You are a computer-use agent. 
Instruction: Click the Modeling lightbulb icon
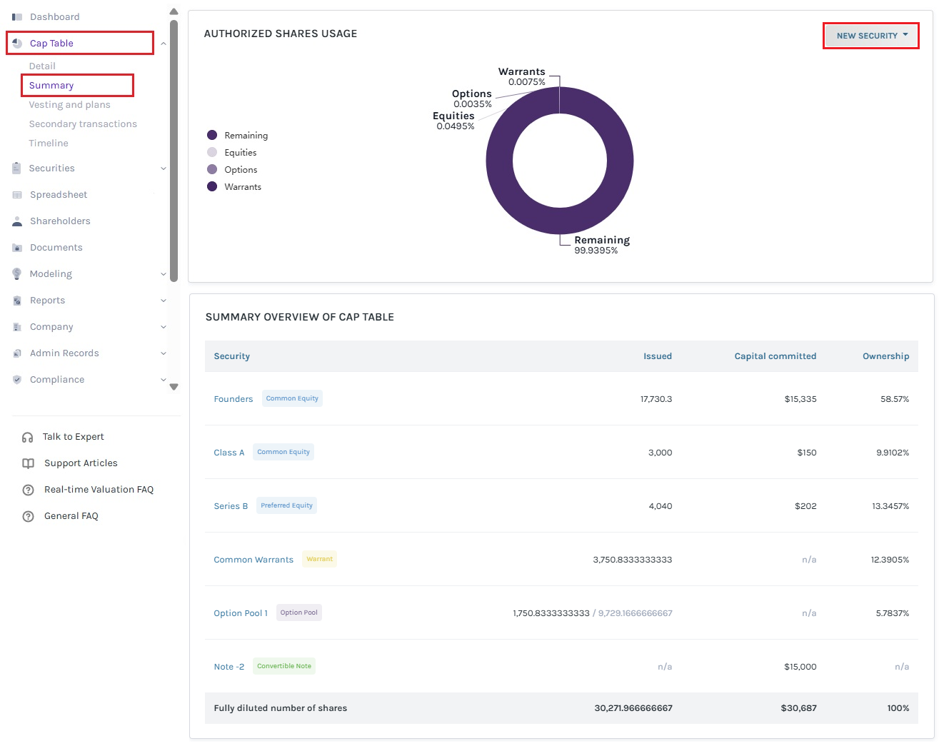pyautogui.click(x=17, y=274)
